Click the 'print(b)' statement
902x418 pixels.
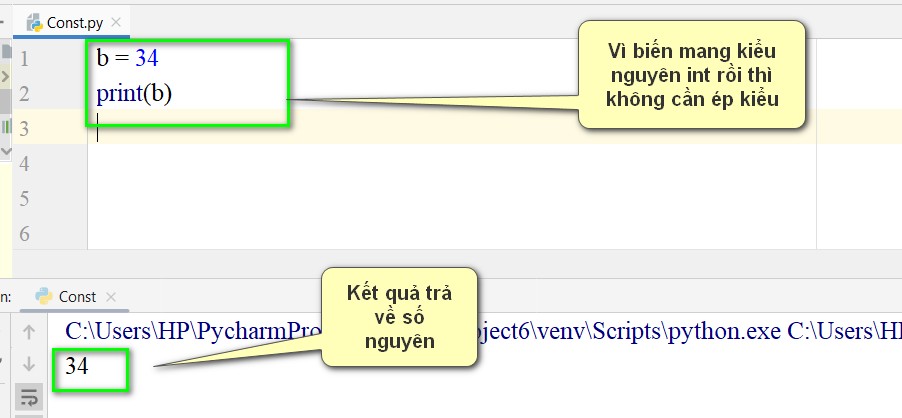point(134,94)
